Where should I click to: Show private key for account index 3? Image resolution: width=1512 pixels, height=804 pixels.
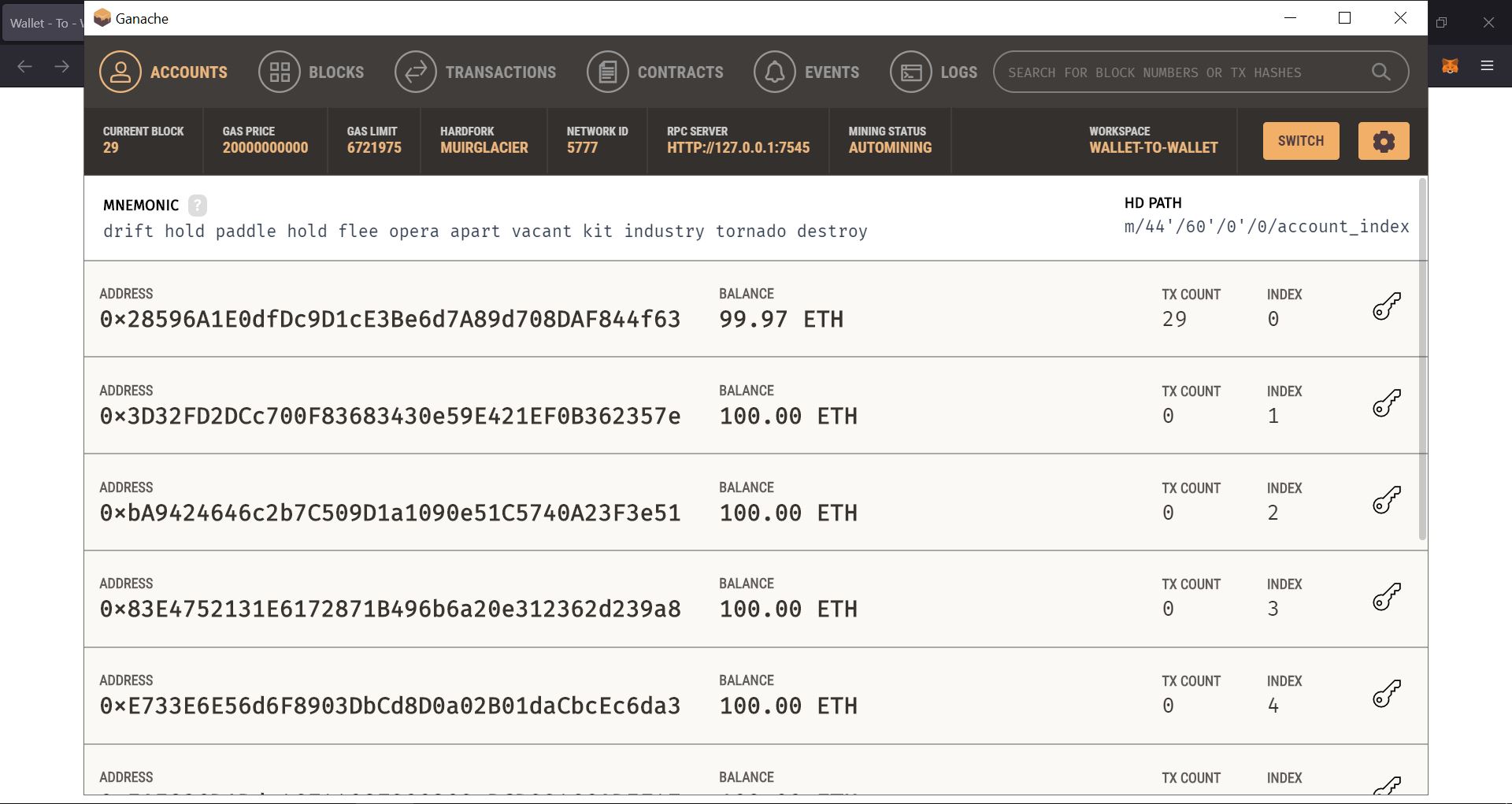tap(1387, 597)
